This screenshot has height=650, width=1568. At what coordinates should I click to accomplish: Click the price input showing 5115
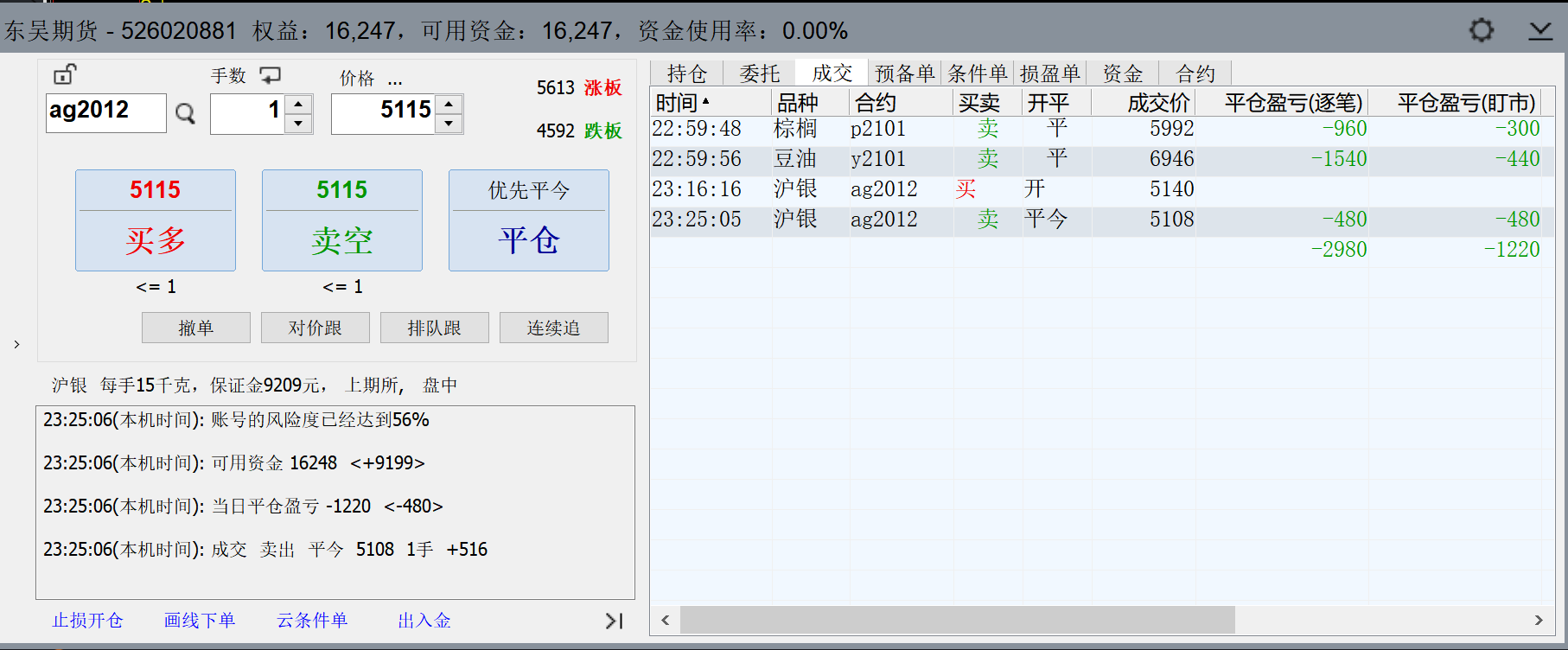click(x=384, y=113)
